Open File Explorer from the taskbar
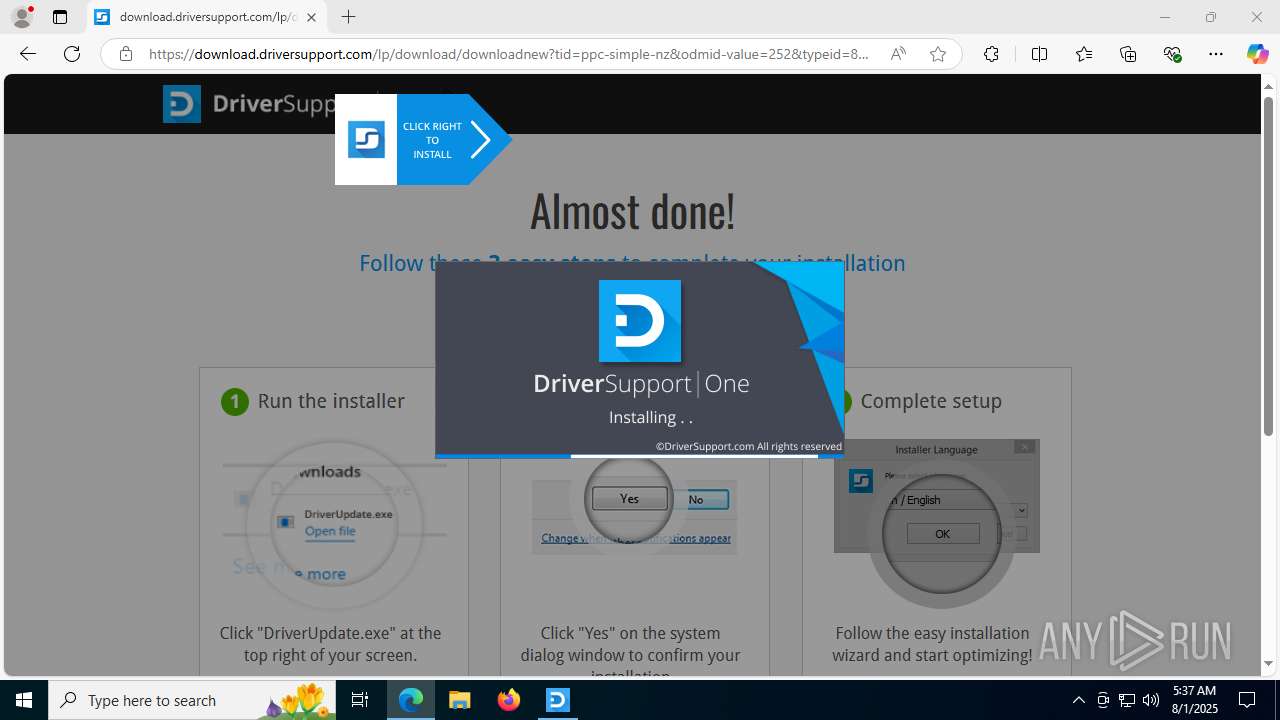This screenshot has height=720, width=1280. pos(459,700)
